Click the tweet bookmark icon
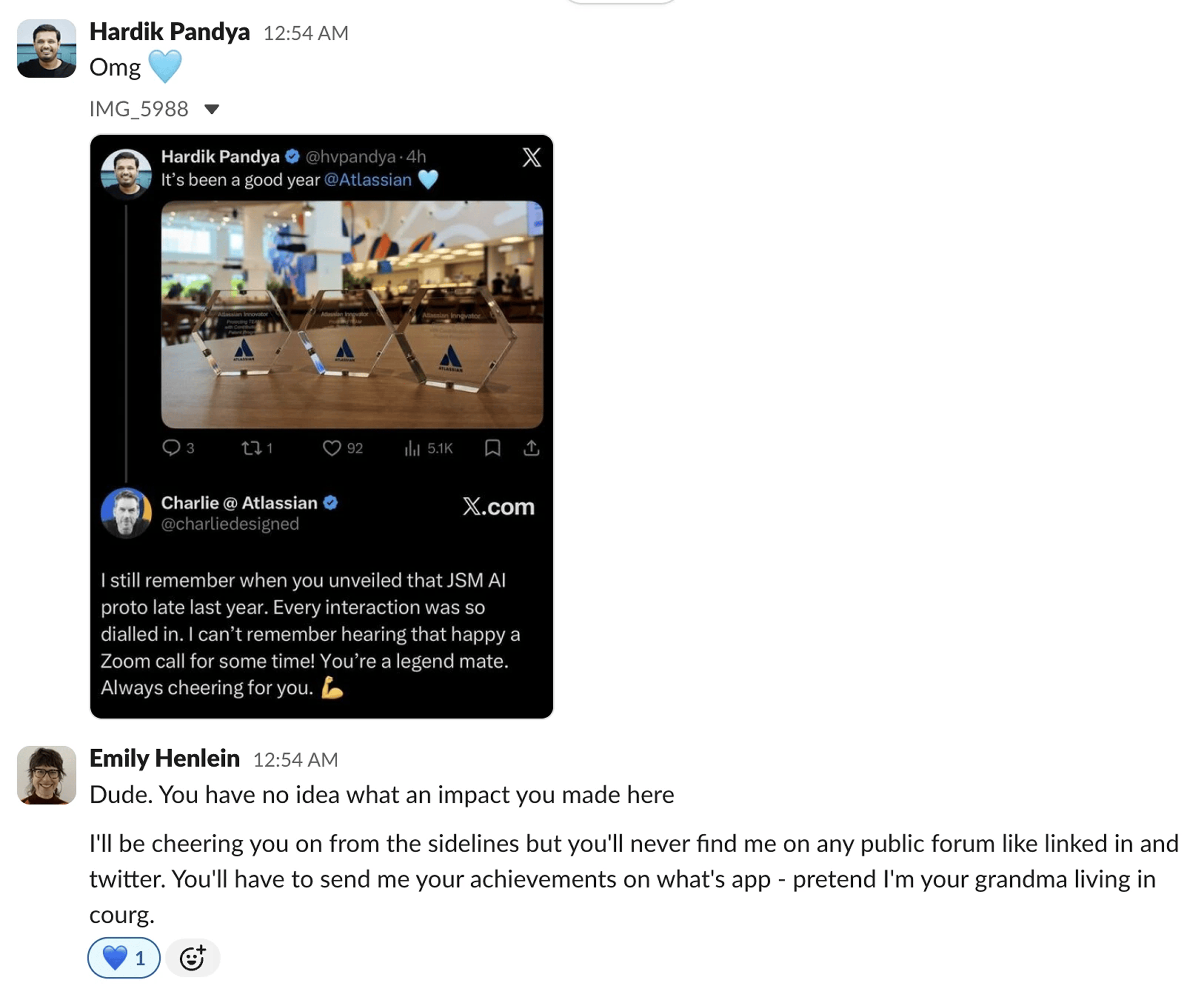 [x=492, y=448]
